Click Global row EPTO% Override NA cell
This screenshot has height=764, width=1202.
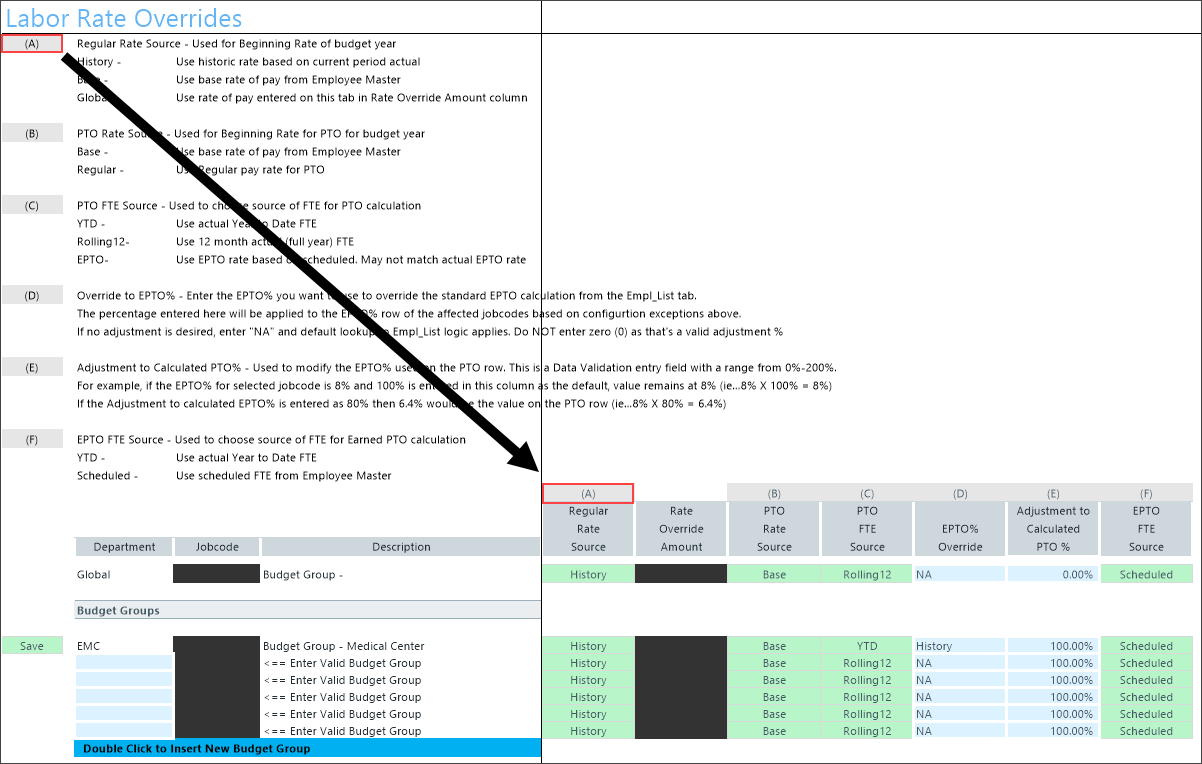[x=959, y=574]
